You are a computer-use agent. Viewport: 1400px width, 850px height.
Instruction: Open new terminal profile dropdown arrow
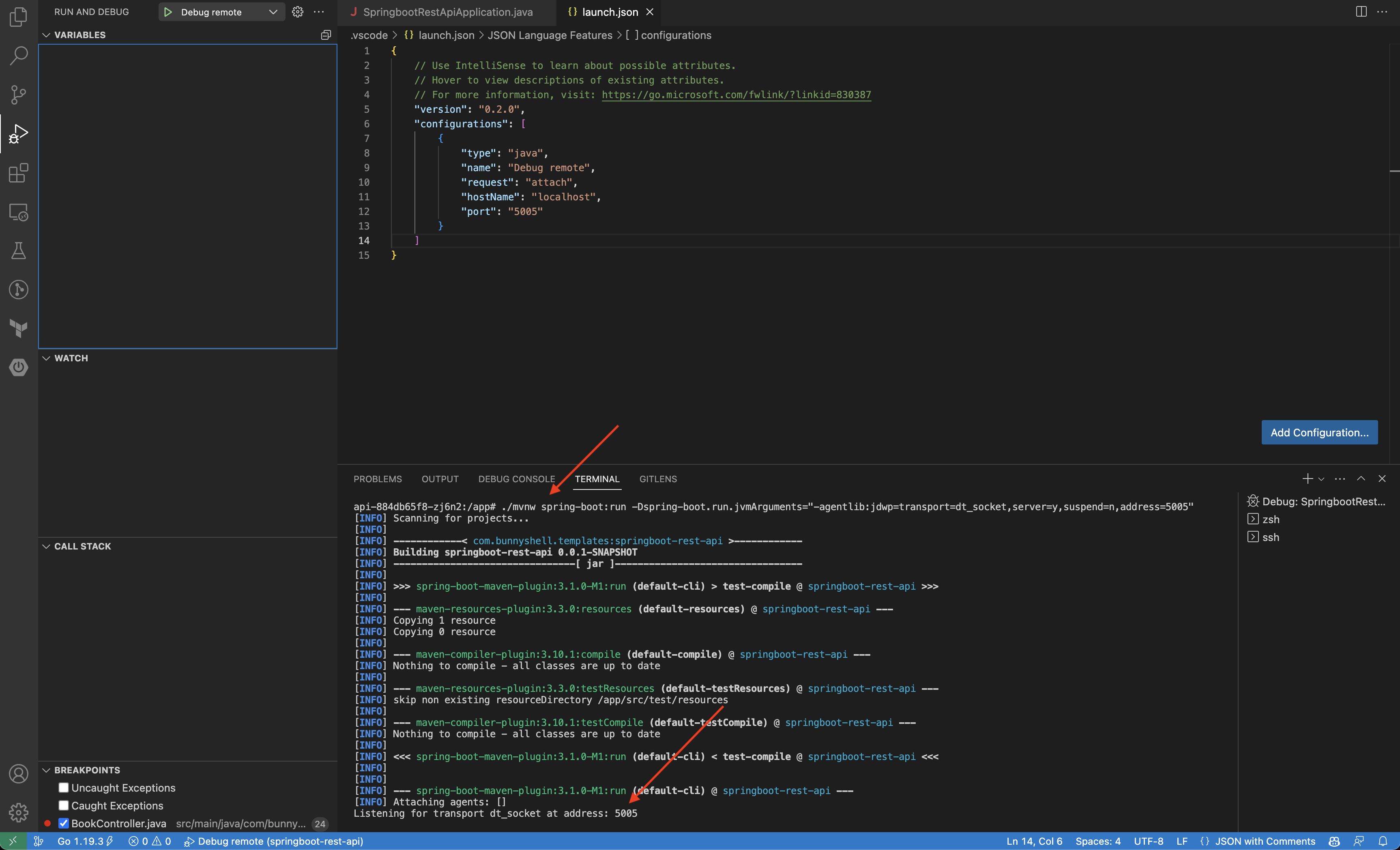click(x=1321, y=479)
